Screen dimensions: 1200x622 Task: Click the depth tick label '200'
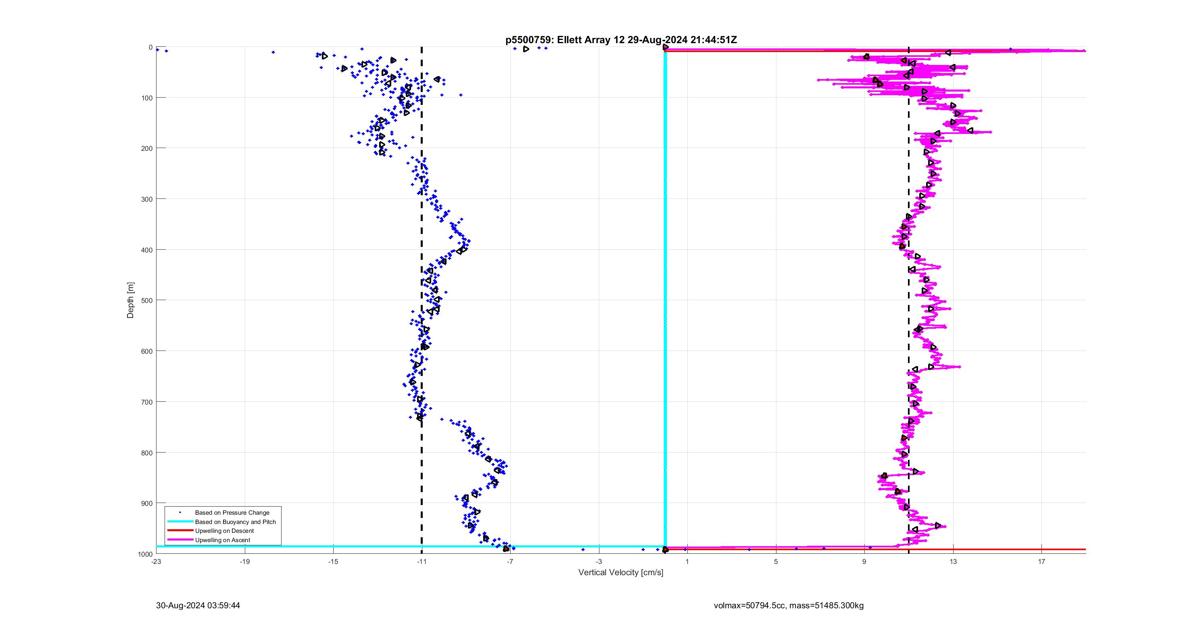[x=145, y=148]
